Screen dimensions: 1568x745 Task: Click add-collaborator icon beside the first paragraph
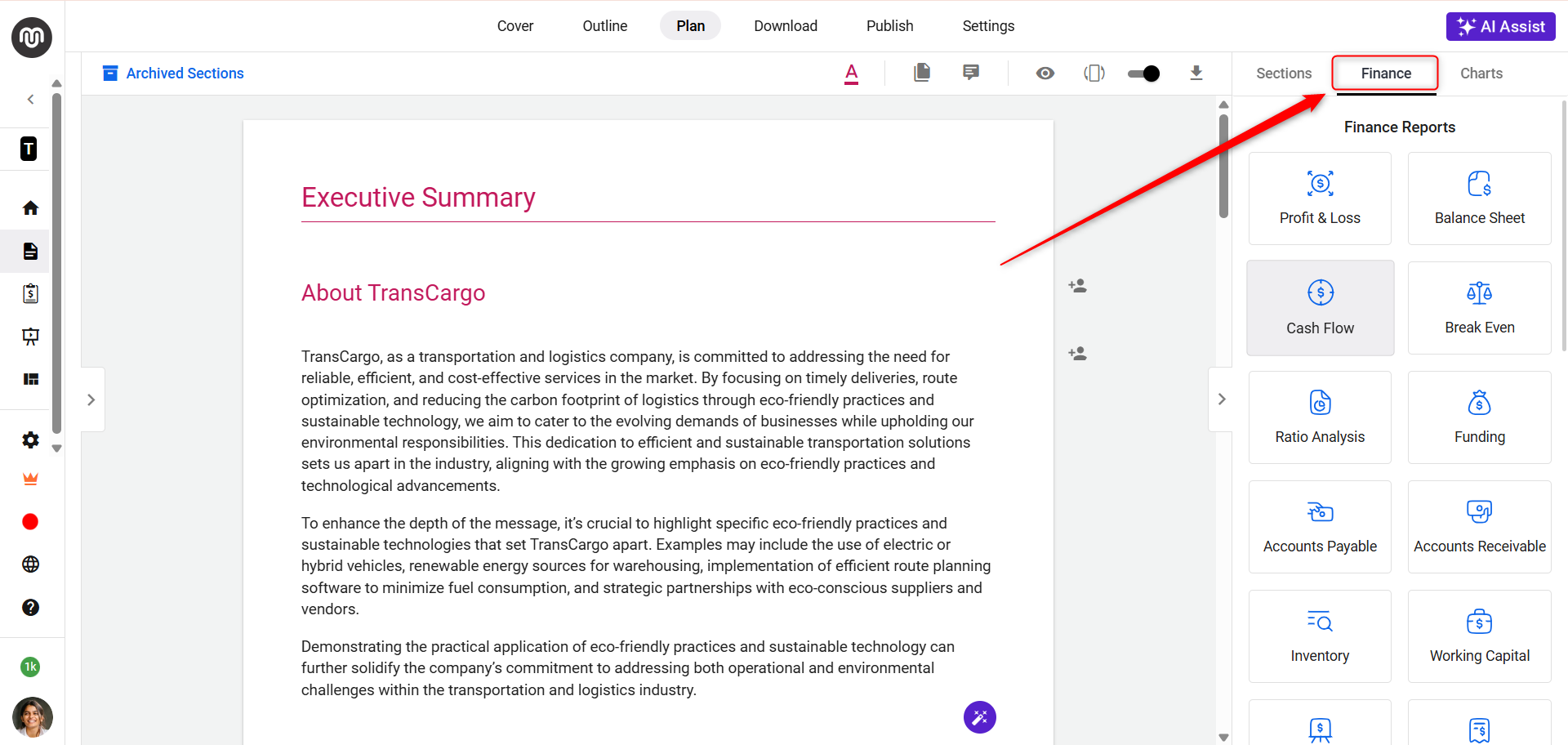point(1078,354)
